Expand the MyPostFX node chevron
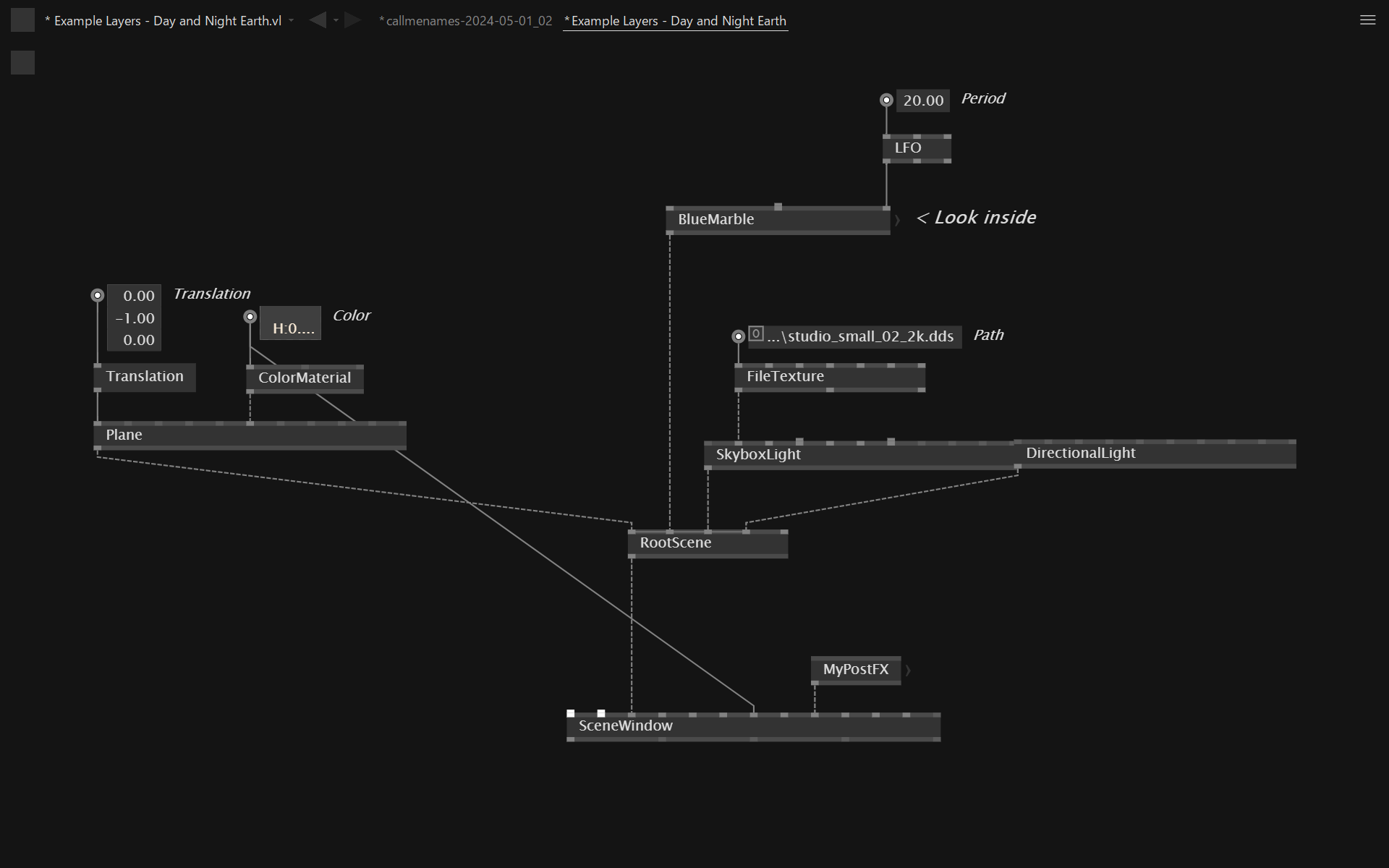The height and width of the screenshot is (868, 1389). pyautogui.click(x=909, y=671)
